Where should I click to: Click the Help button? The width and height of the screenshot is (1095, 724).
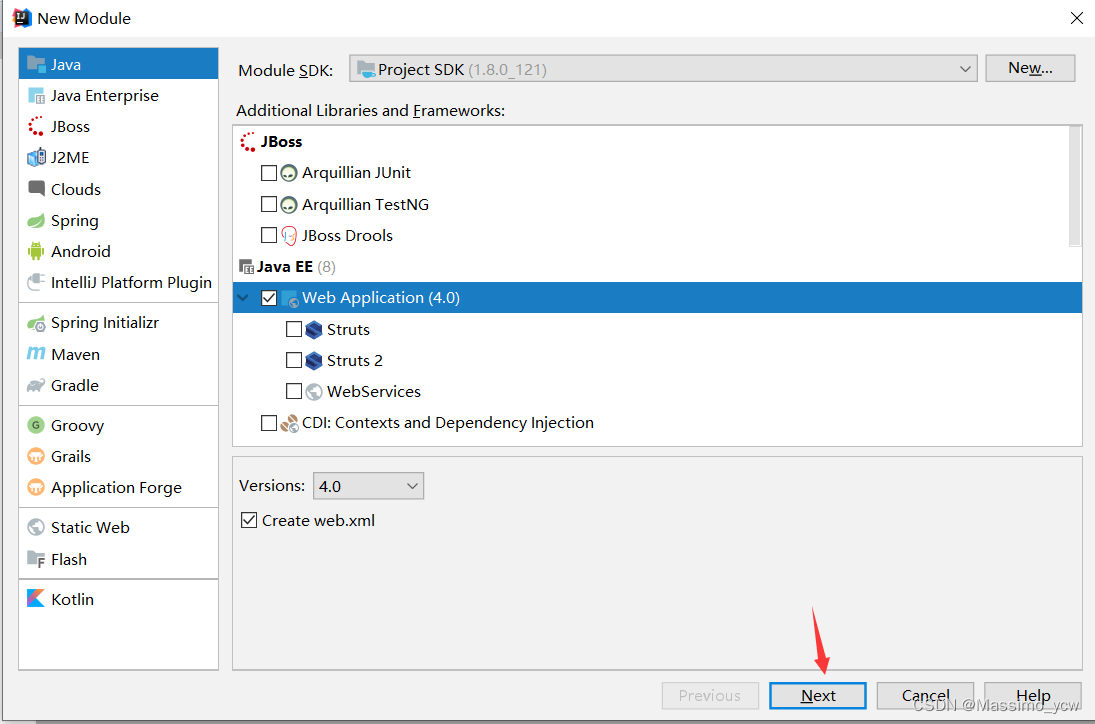pos(1033,695)
